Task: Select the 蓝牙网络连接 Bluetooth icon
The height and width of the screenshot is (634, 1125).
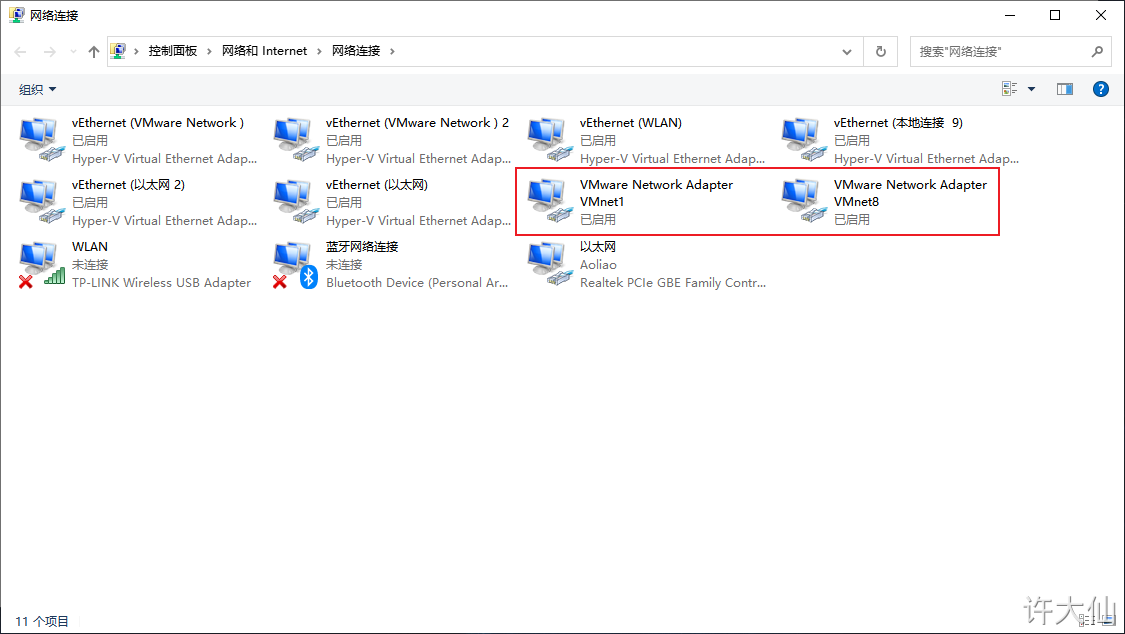Action: click(x=296, y=265)
